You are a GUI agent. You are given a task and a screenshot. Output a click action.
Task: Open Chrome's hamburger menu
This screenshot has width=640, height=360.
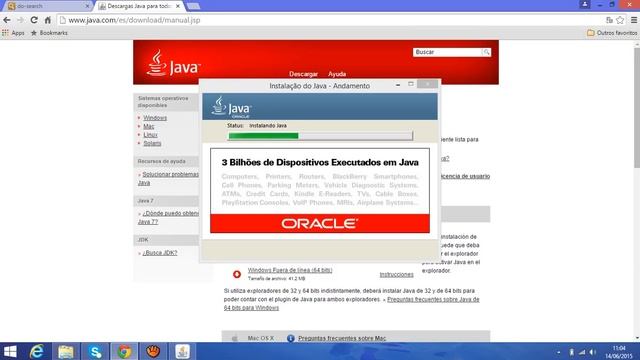tap(634, 20)
